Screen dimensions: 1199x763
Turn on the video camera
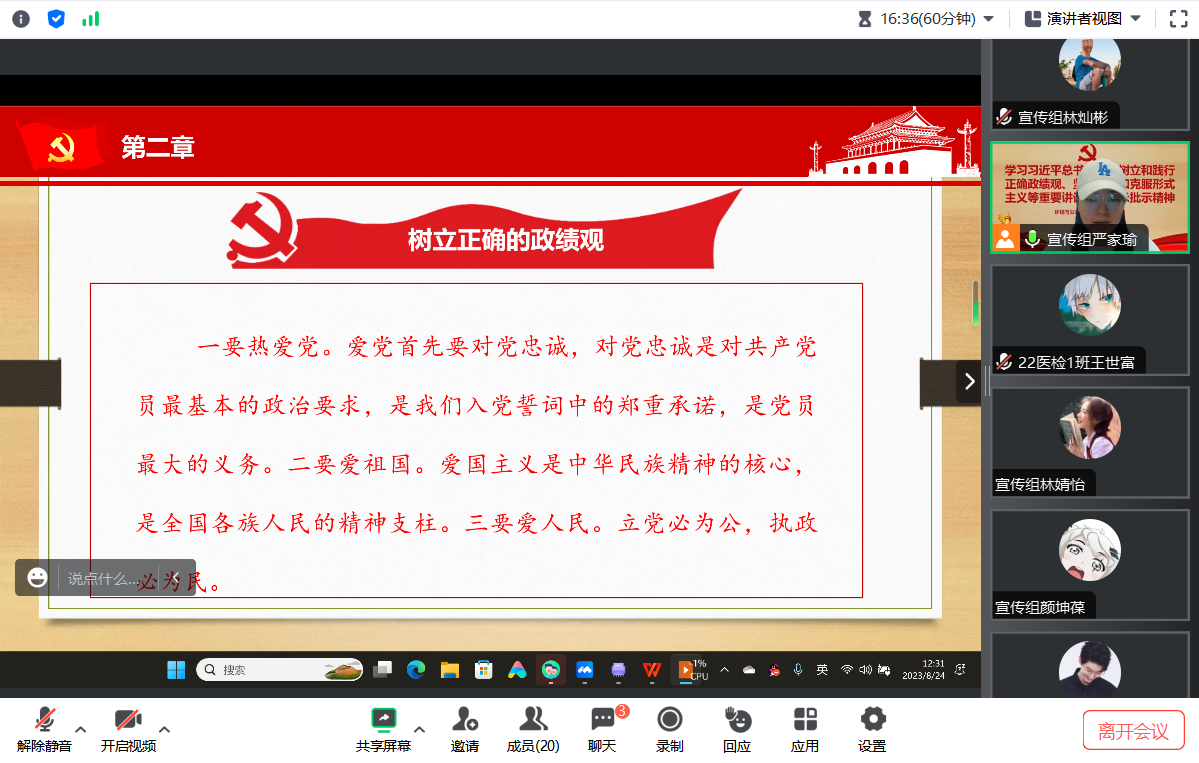[128, 729]
